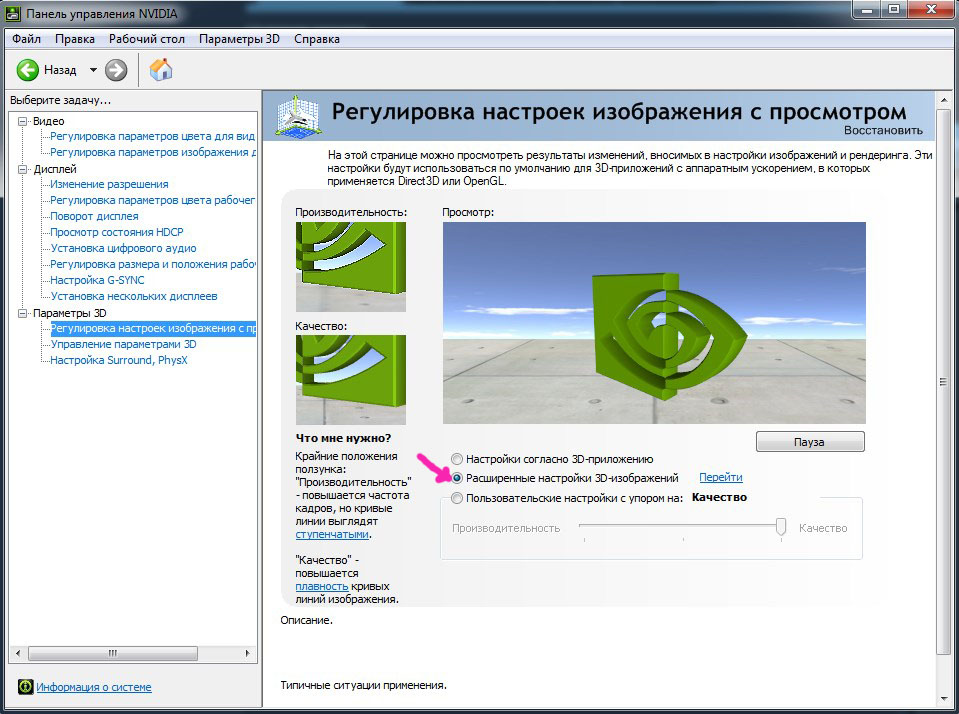The height and width of the screenshot is (714, 959).
Task: Click the green Back arrow icon
Action: tap(28, 70)
